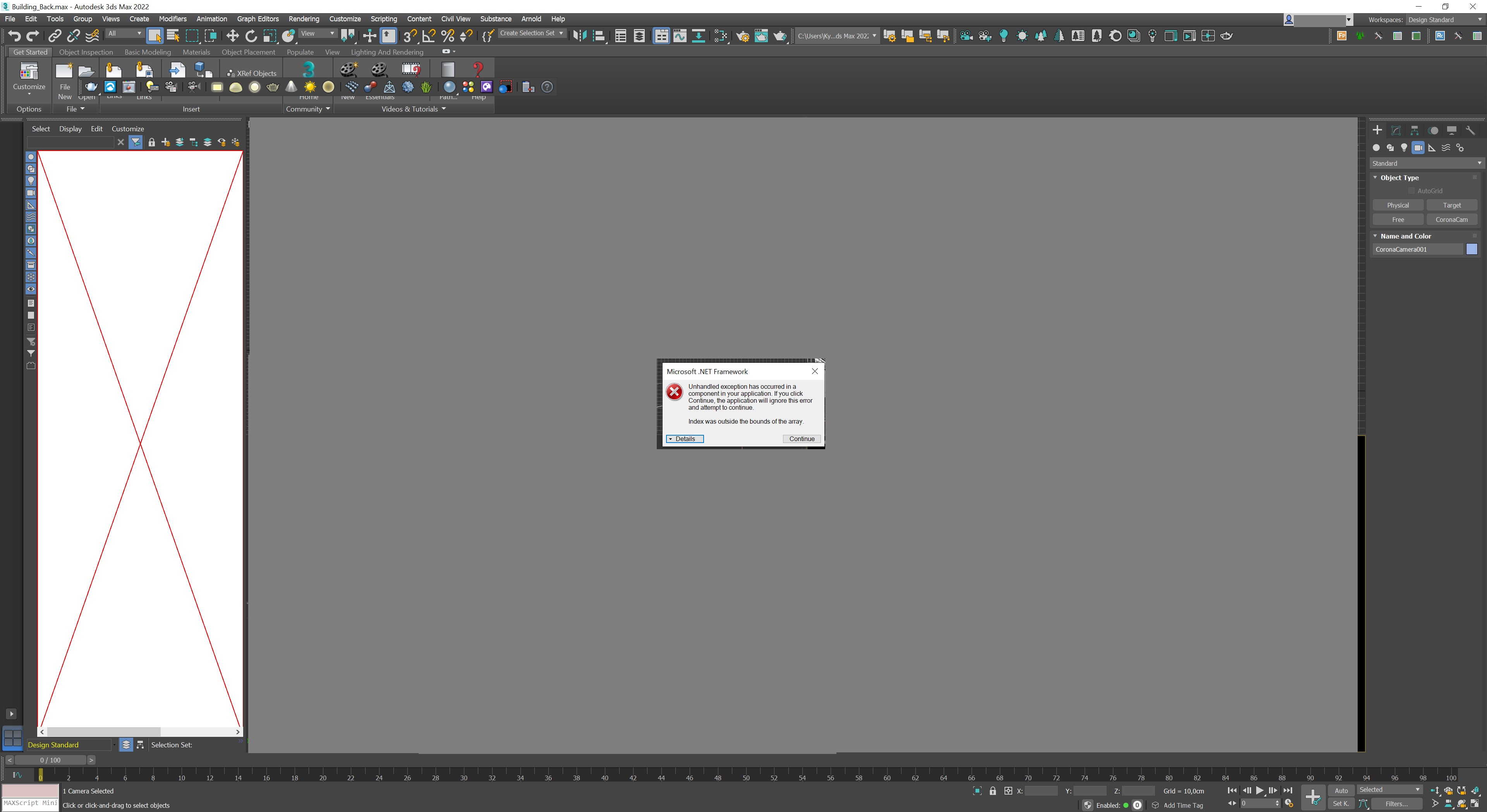Click the object color swatch beside CoronaCamera001
Image resolution: width=1487 pixels, height=812 pixels.
coord(1472,249)
